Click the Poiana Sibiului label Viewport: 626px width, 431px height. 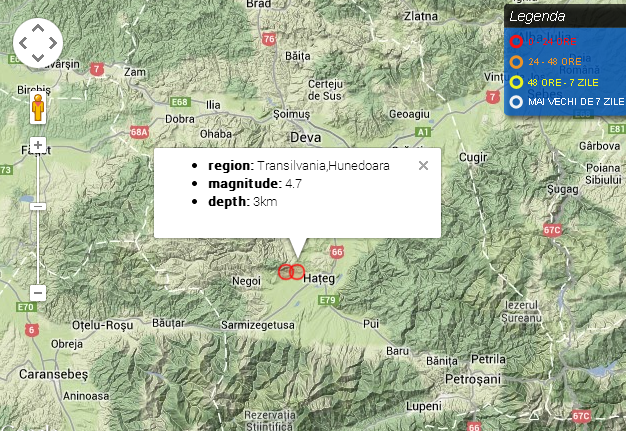603,174
